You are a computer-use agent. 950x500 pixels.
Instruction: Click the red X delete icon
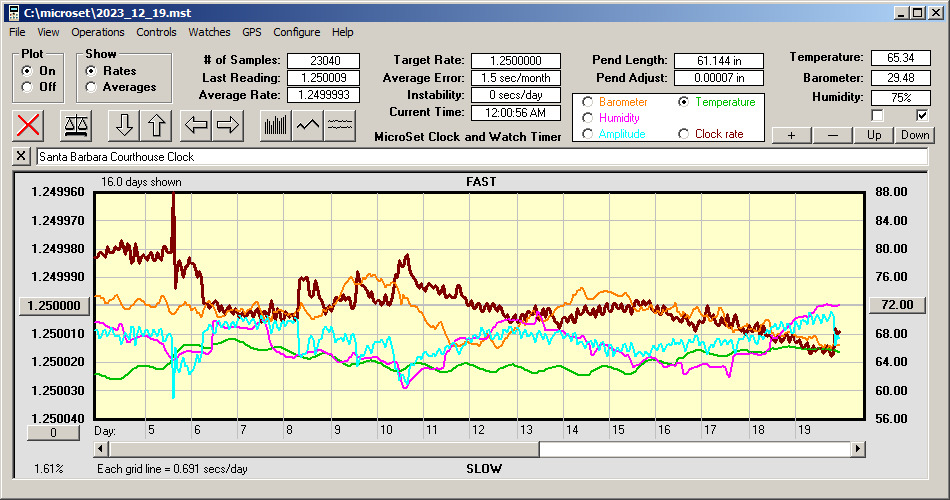[x=28, y=125]
